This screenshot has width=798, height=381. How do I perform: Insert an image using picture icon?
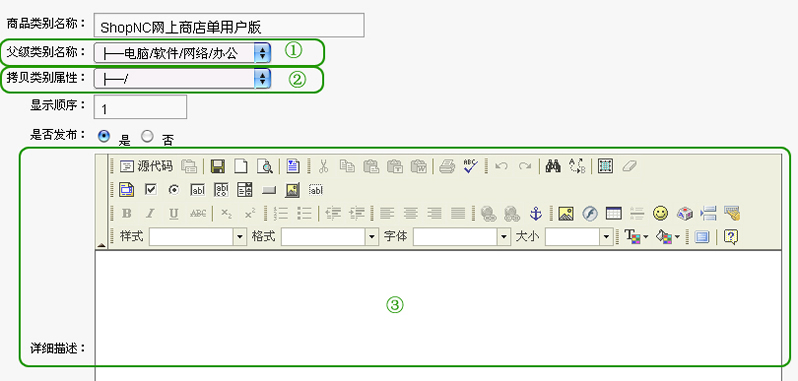click(565, 214)
